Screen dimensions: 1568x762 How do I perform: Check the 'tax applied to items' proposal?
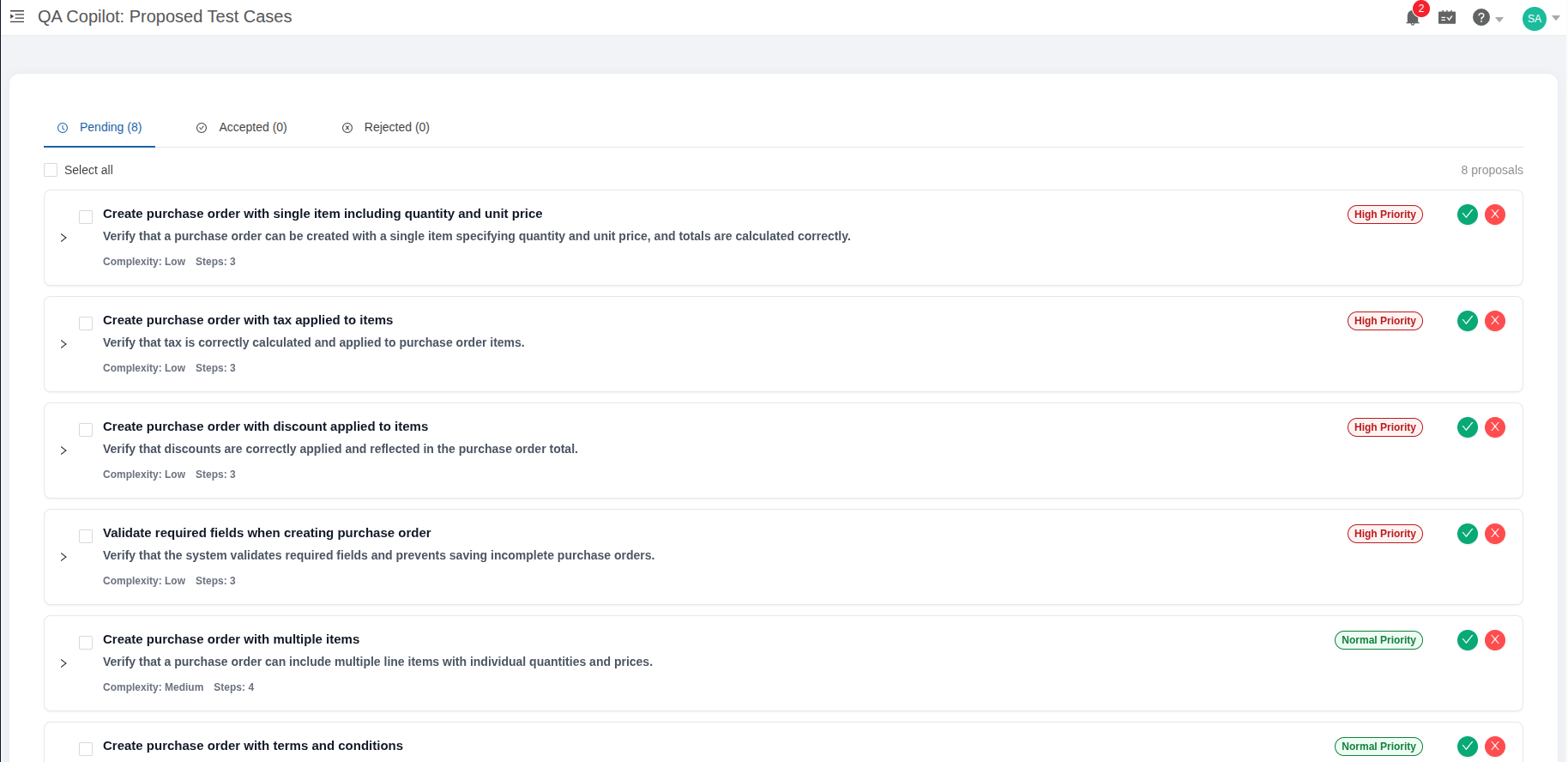[86, 324]
